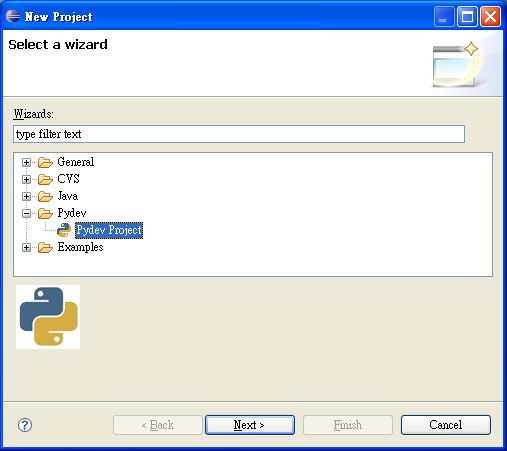This screenshot has height=451, width=507.
Task: Select the Pydev Project wizard entry
Action: (109, 230)
